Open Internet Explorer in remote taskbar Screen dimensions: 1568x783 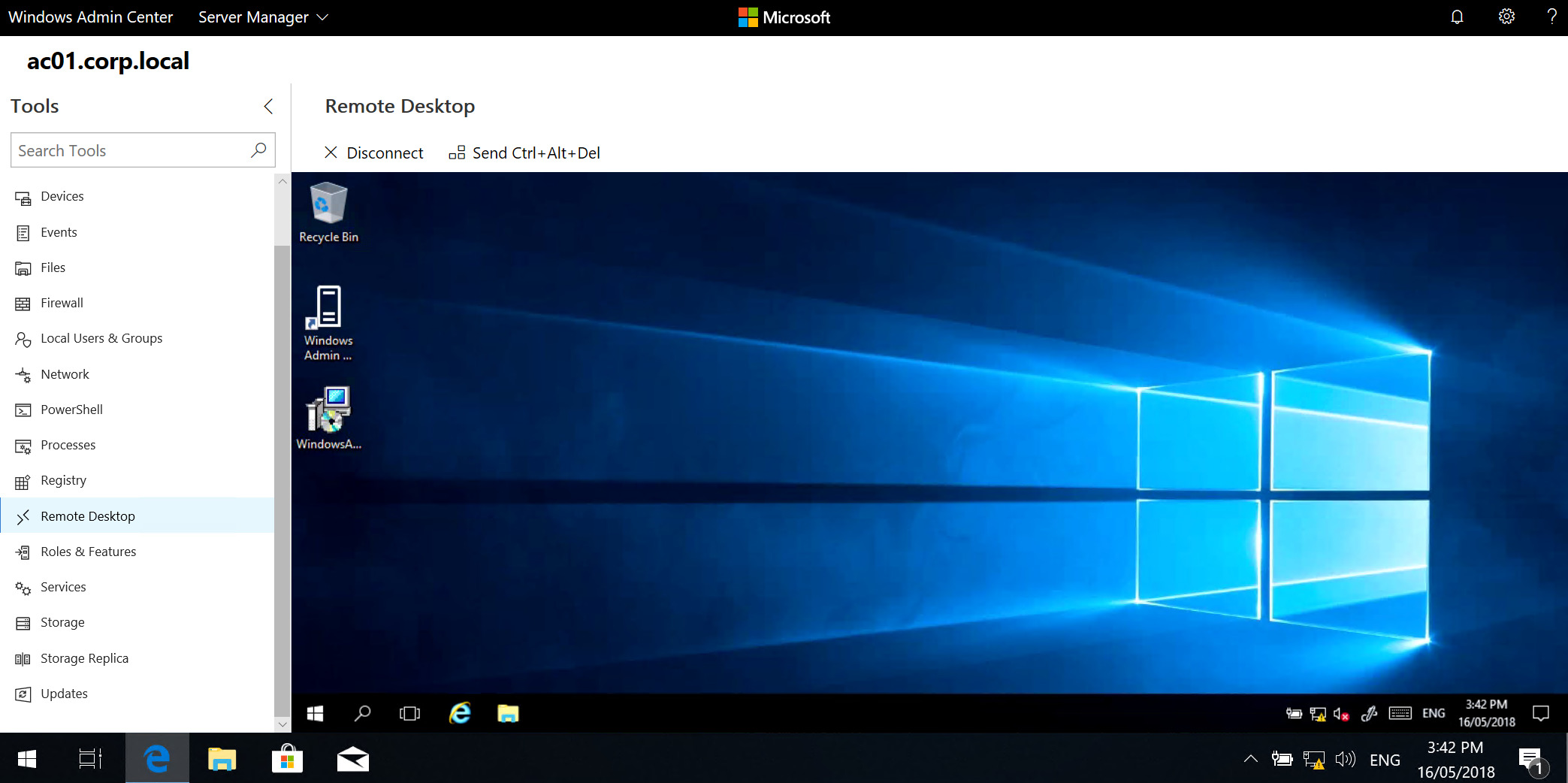click(x=460, y=713)
